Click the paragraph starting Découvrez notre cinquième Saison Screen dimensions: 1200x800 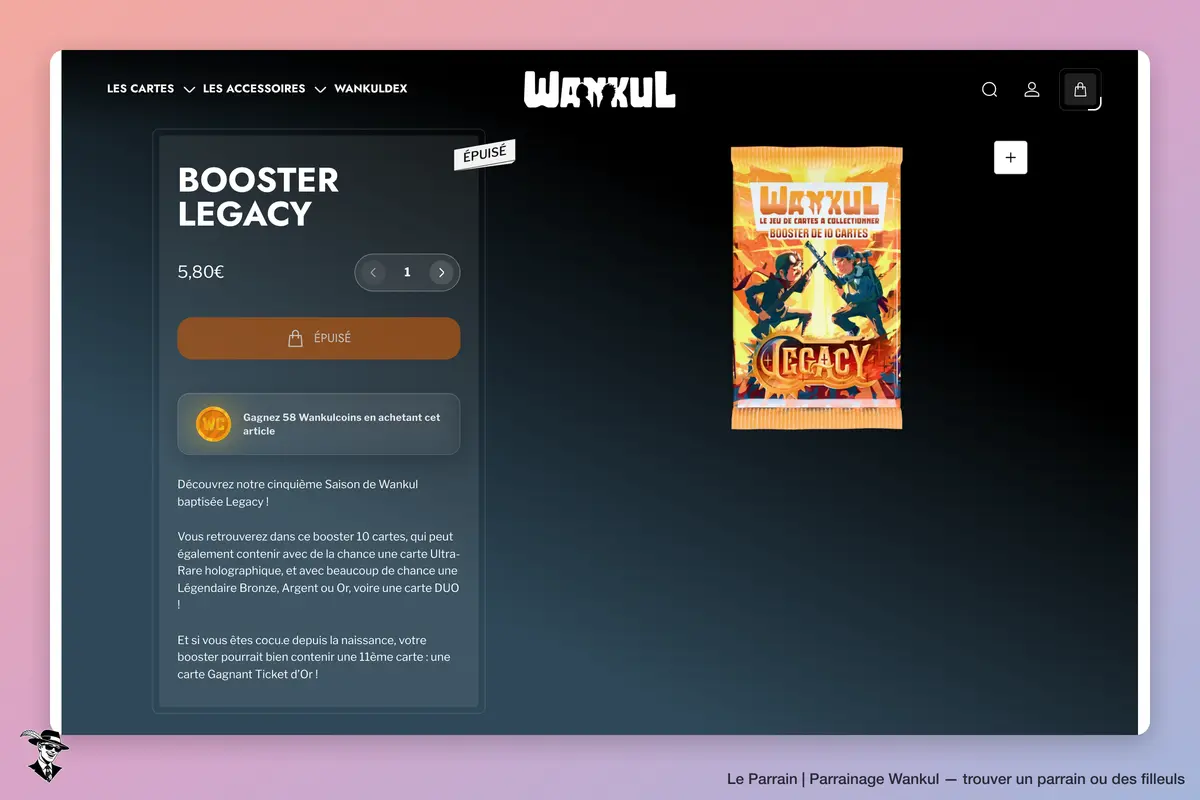pos(298,493)
